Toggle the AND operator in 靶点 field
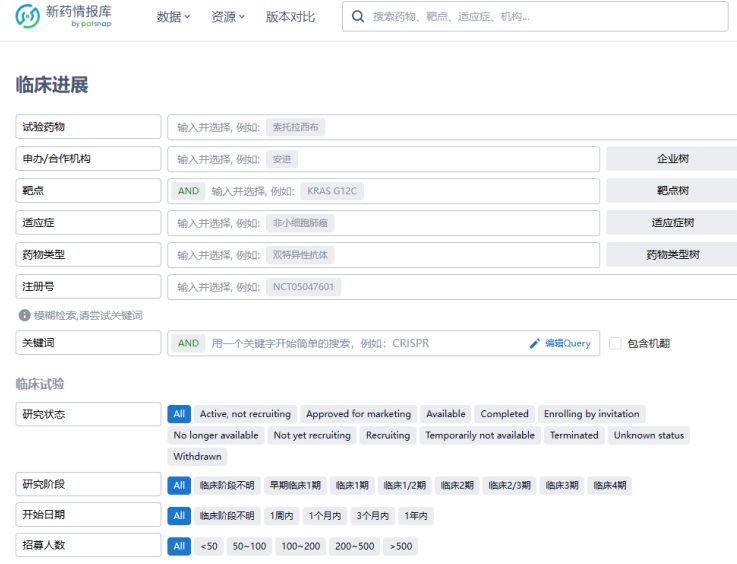The height and width of the screenshot is (564, 737). tap(188, 191)
